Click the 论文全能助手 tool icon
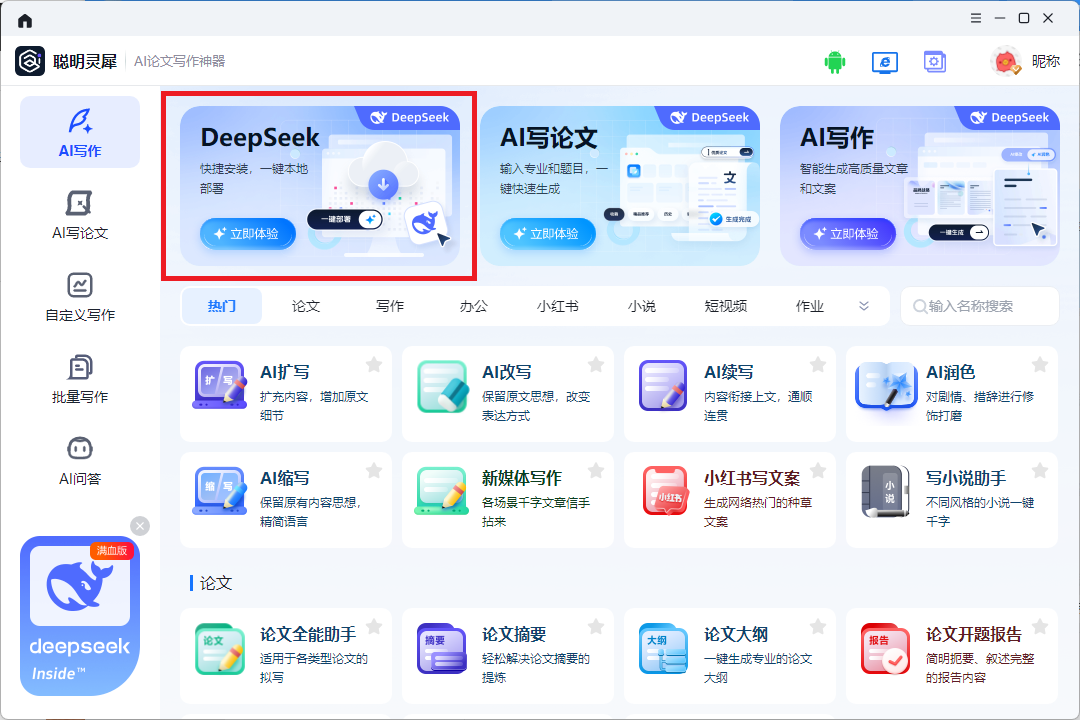The height and width of the screenshot is (720, 1080). (220, 648)
